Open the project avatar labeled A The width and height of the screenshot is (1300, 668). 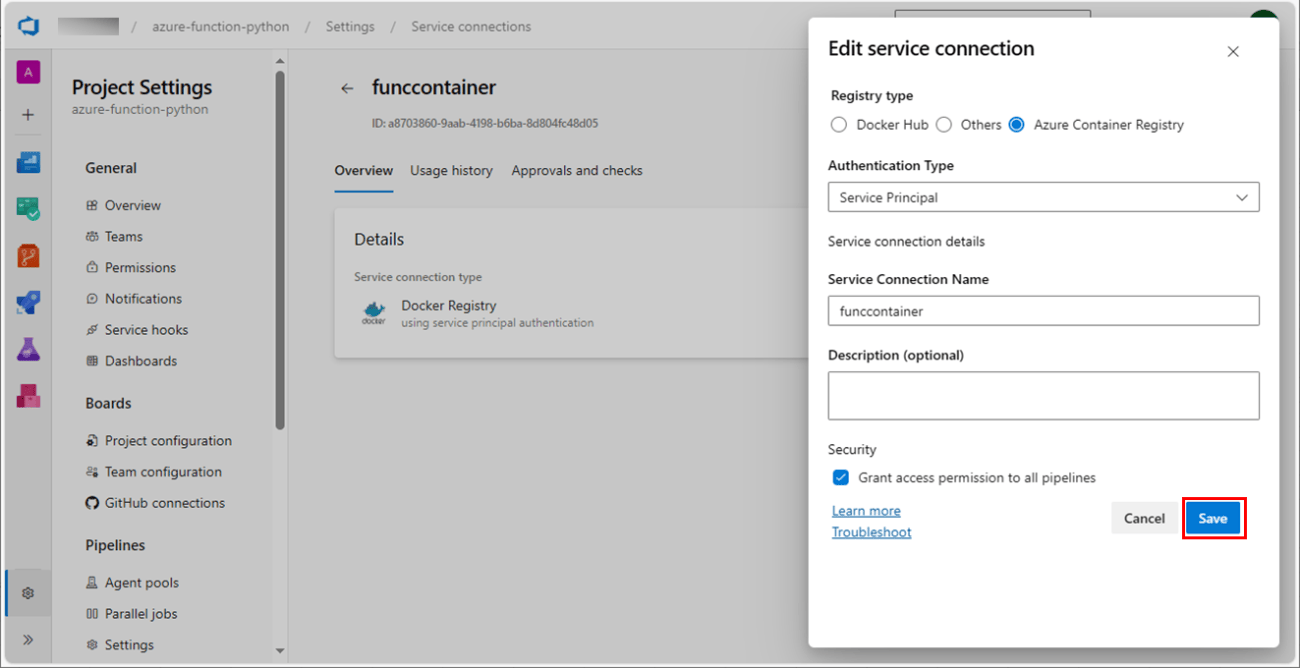(28, 72)
